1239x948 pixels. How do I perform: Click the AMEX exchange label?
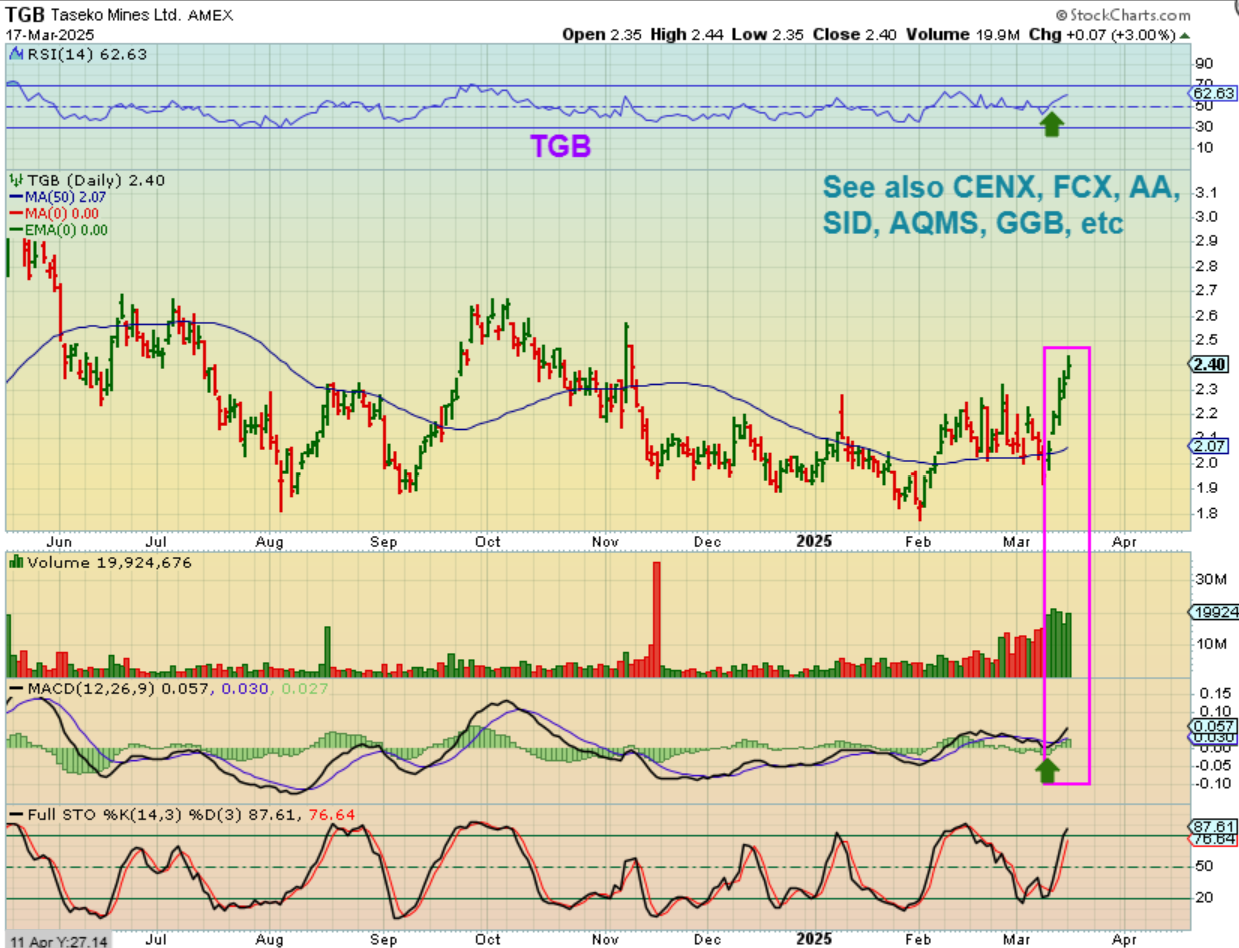point(209,16)
